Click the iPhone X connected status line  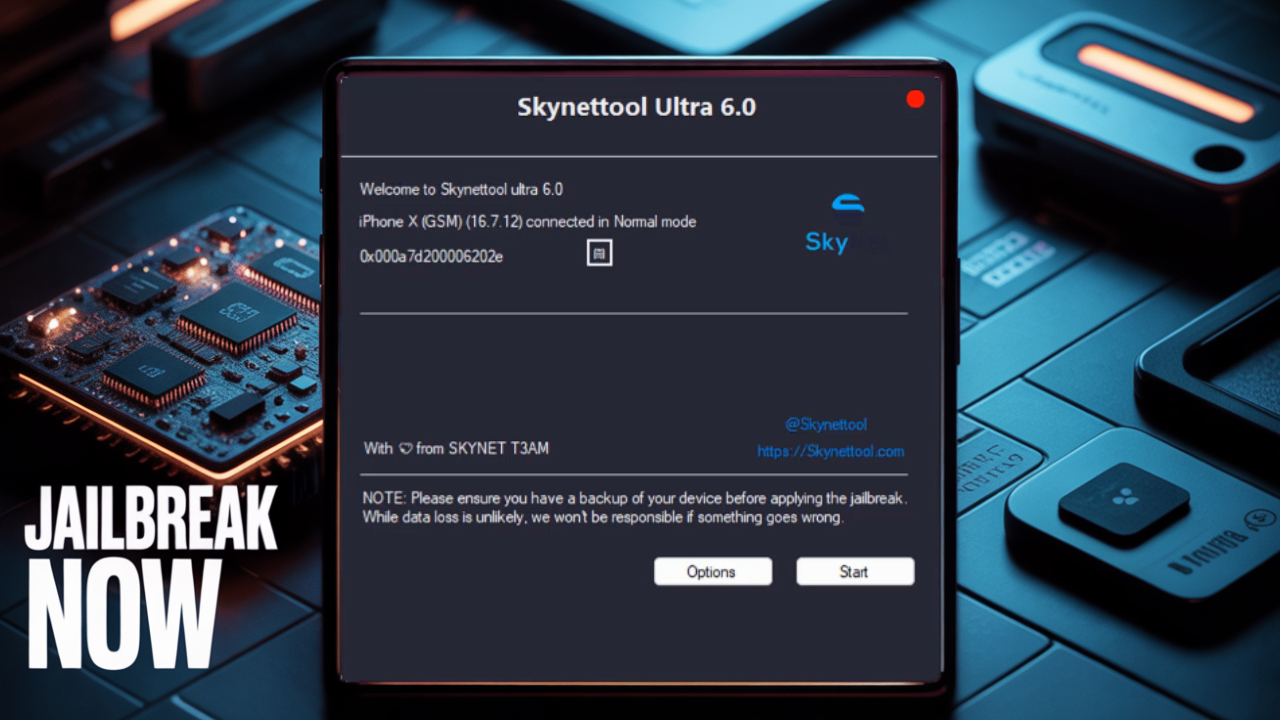point(527,222)
